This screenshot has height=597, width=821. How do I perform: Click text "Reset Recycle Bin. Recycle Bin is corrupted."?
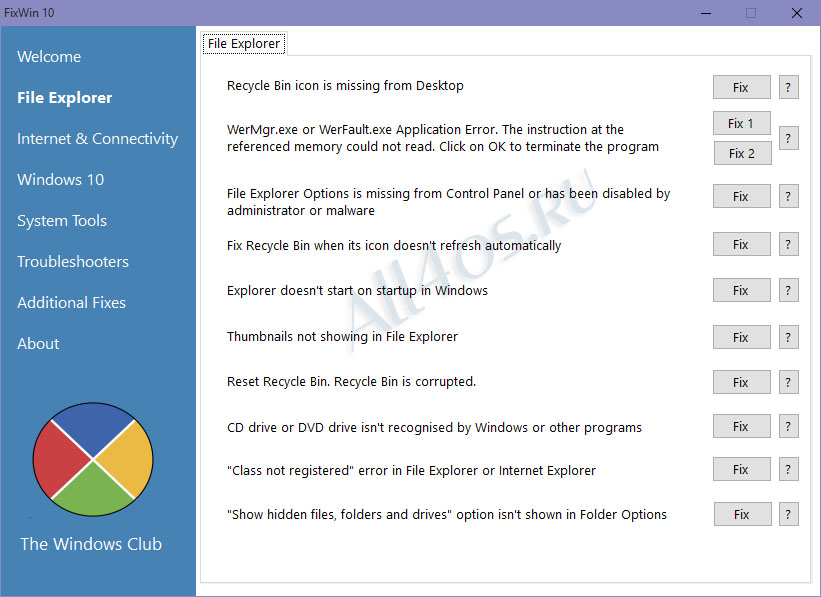coord(351,381)
